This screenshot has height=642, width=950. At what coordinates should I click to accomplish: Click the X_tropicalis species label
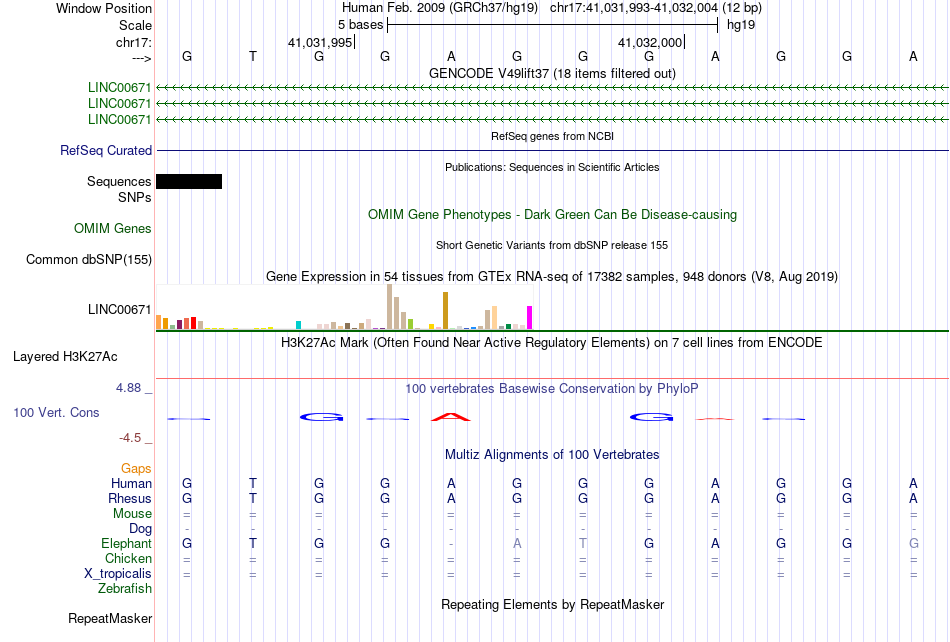(x=118, y=574)
